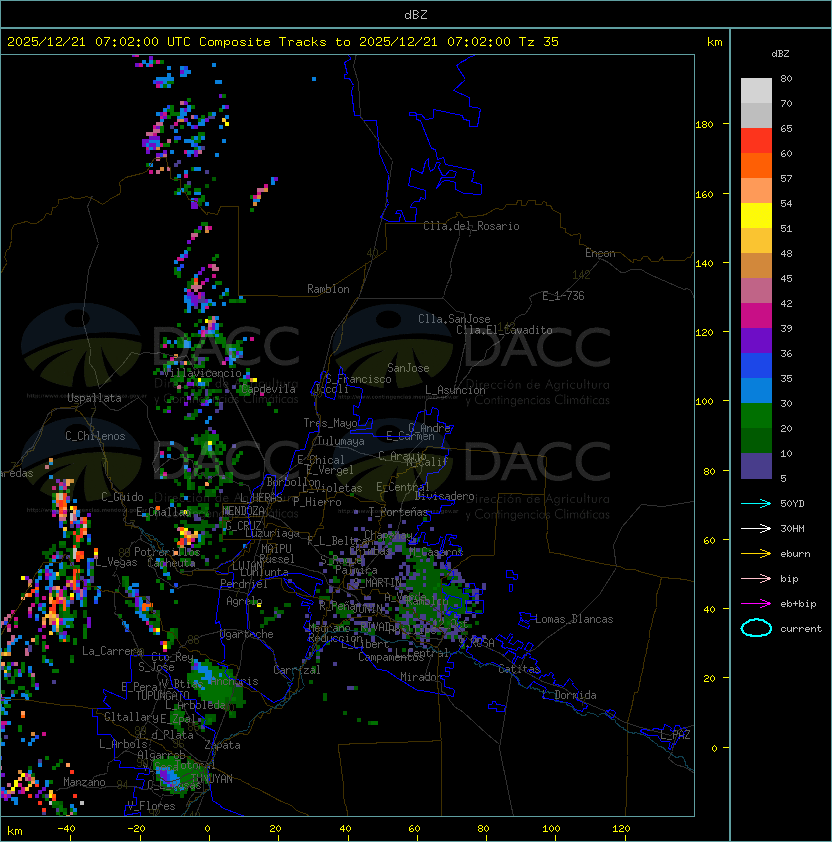This screenshot has width=832, height=842.
Task: Click the 120 tick on the bottom axis
Action: click(621, 829)
